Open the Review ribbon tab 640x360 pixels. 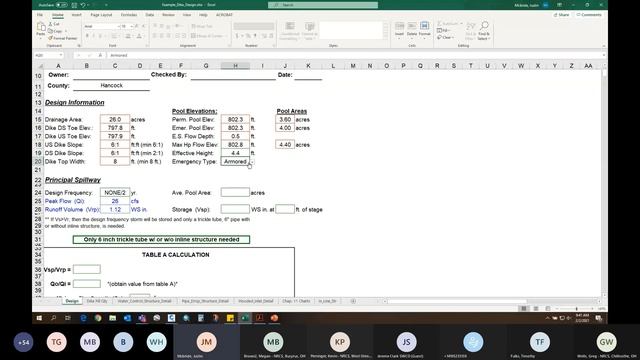pos(168,15)
